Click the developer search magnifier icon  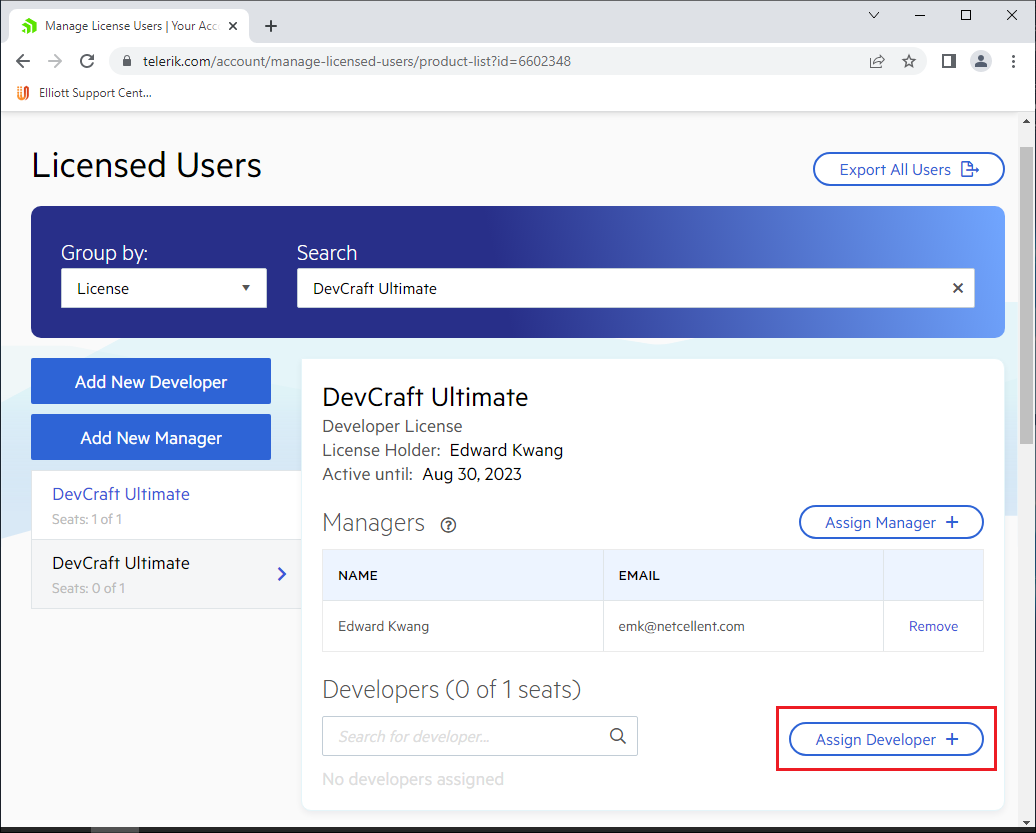(618, 736)
